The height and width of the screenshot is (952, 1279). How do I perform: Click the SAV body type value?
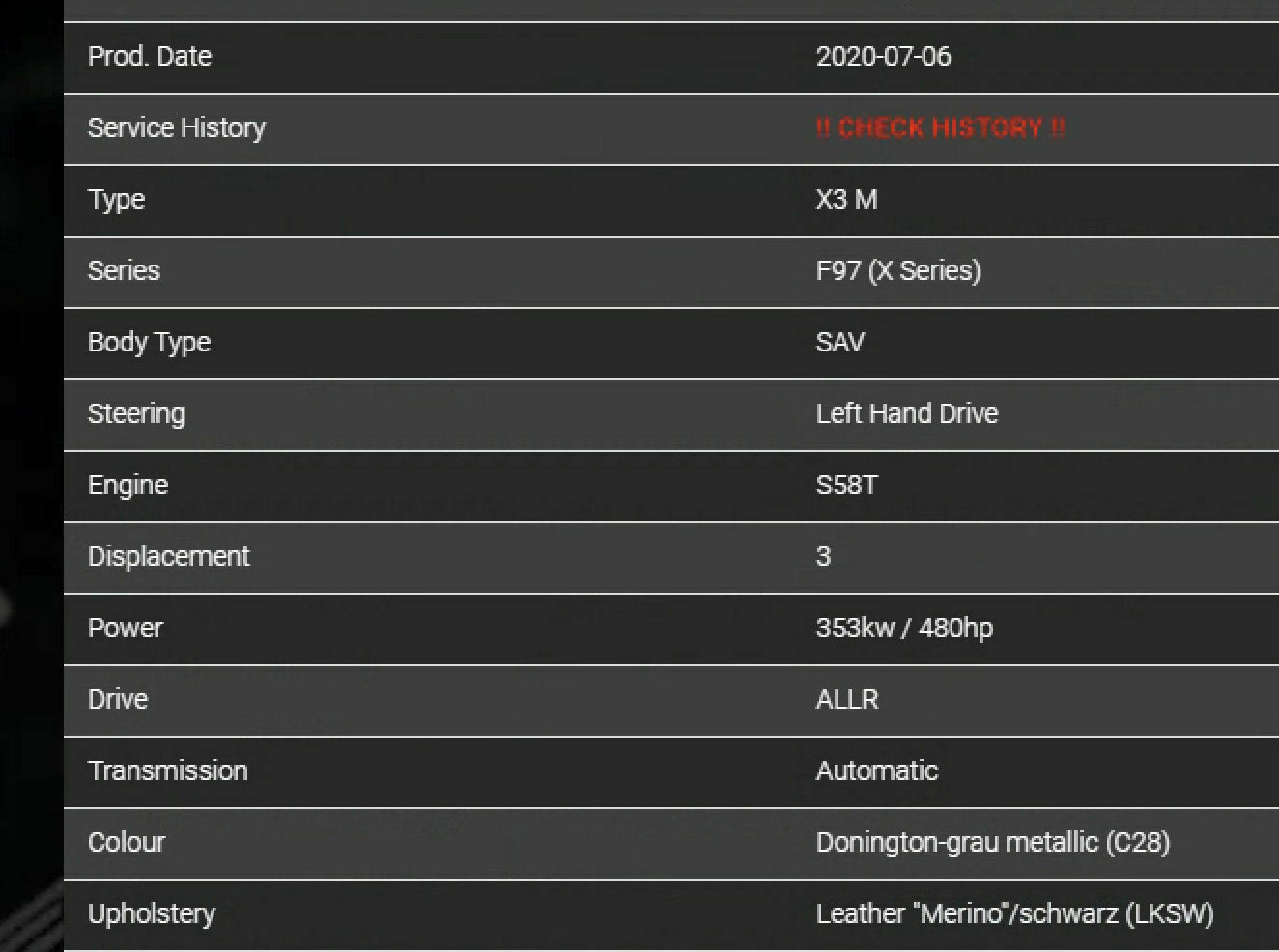[839, 342]
